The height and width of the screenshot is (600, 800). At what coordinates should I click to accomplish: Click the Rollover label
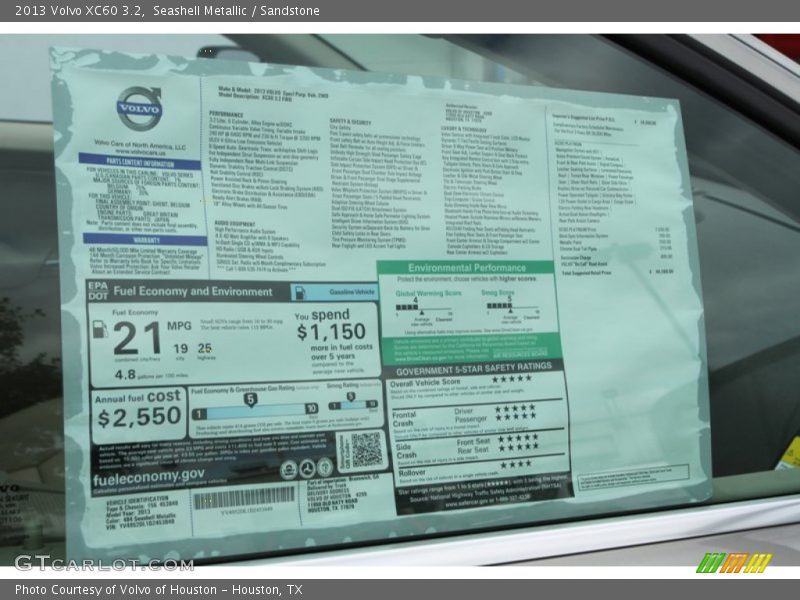[x=411, y=472]
